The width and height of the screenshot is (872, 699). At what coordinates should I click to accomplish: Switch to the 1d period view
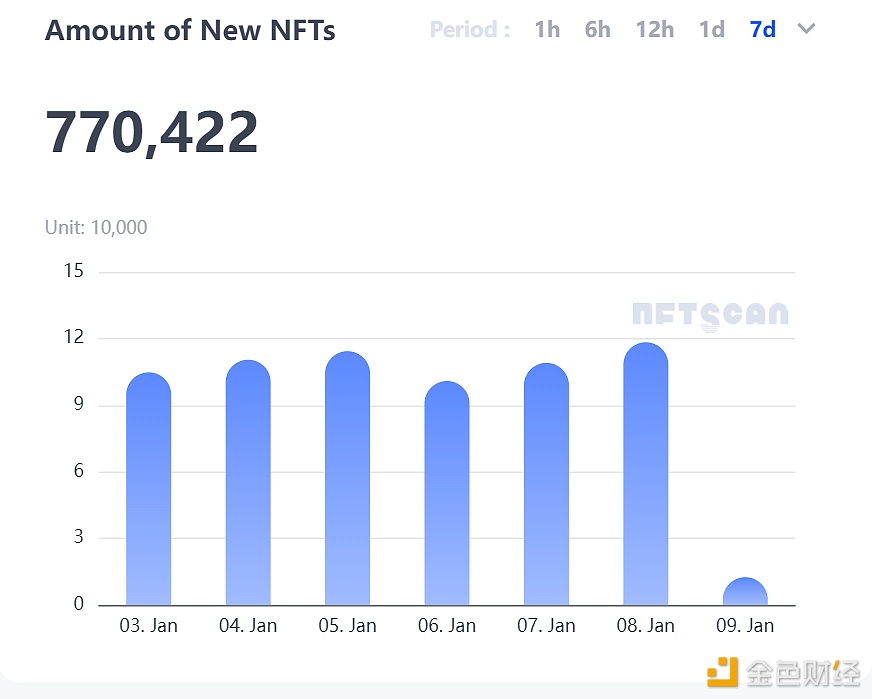711,29
